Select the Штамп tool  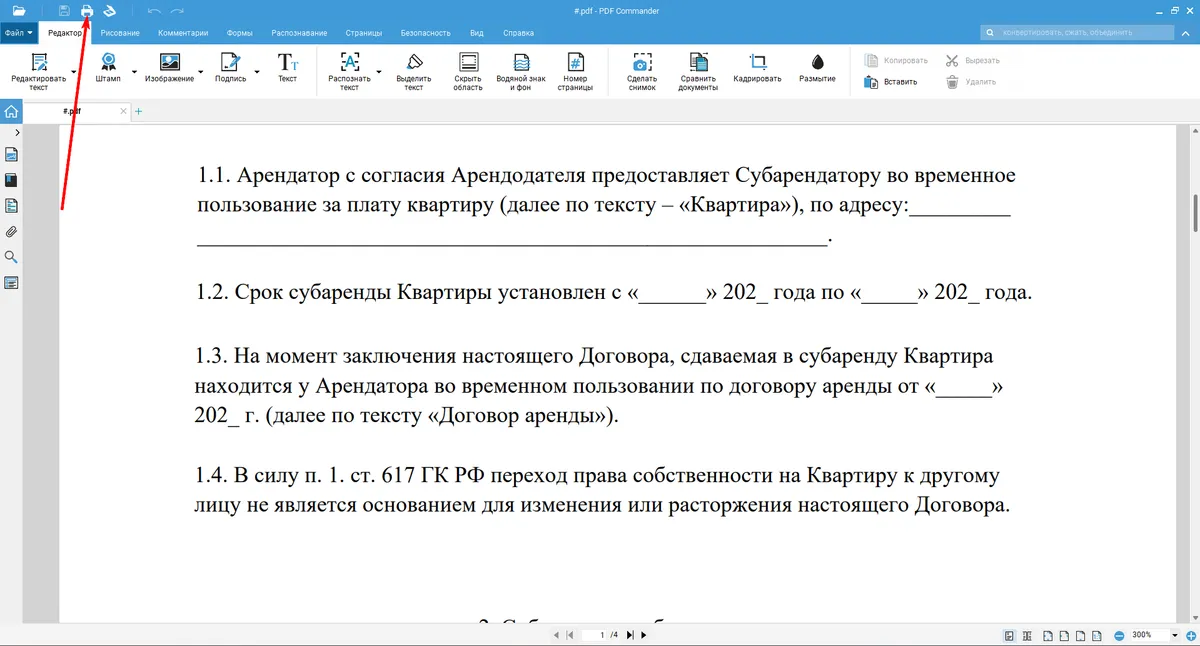click(x=108, y=67)
